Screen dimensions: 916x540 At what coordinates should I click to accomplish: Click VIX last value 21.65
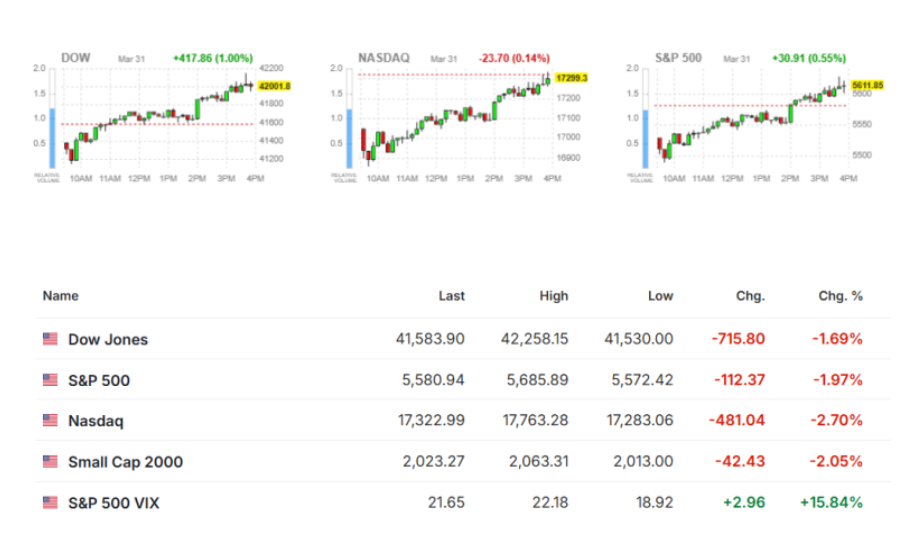coord(446,503)
